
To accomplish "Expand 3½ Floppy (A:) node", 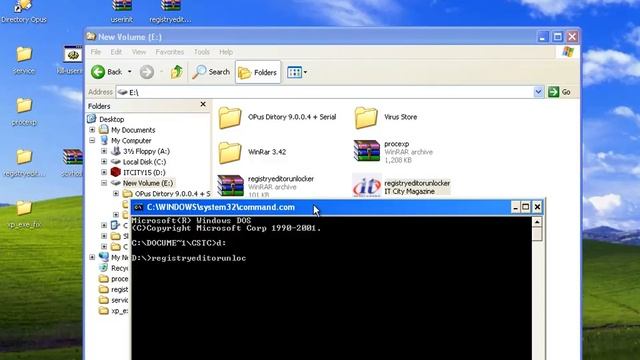I will coord(104,151).
